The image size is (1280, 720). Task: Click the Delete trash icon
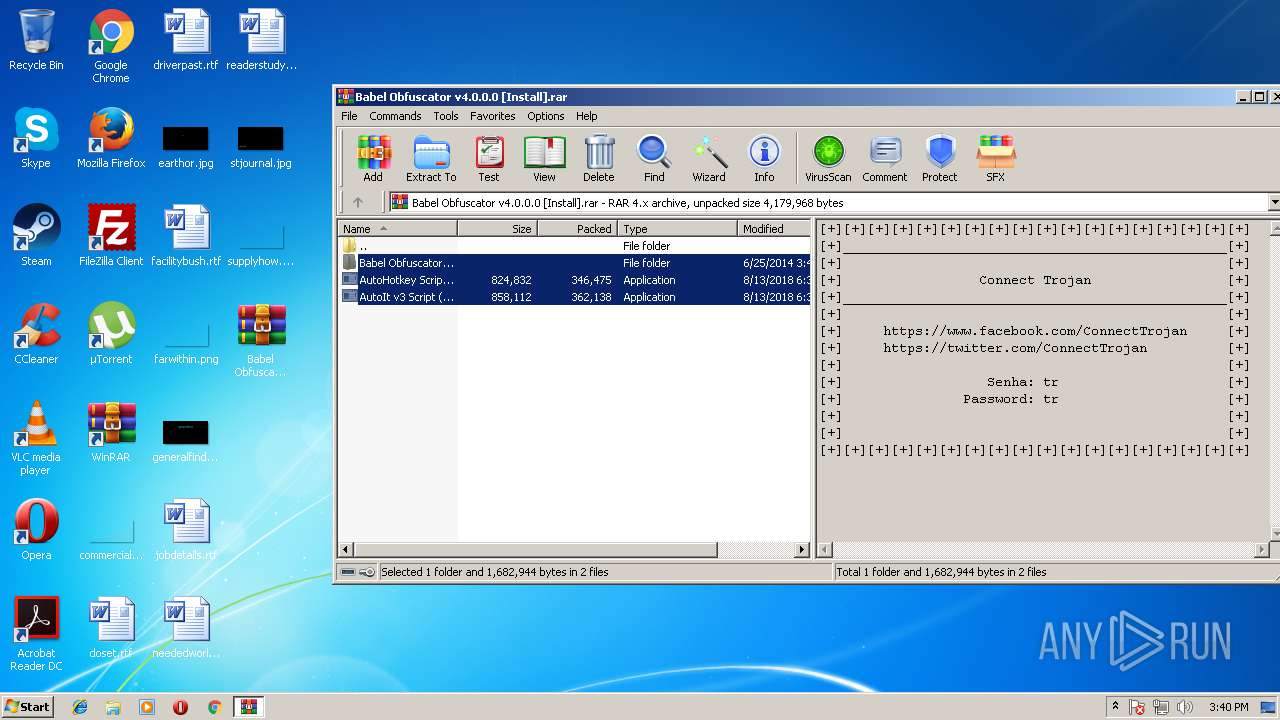[x=599, y=159]
